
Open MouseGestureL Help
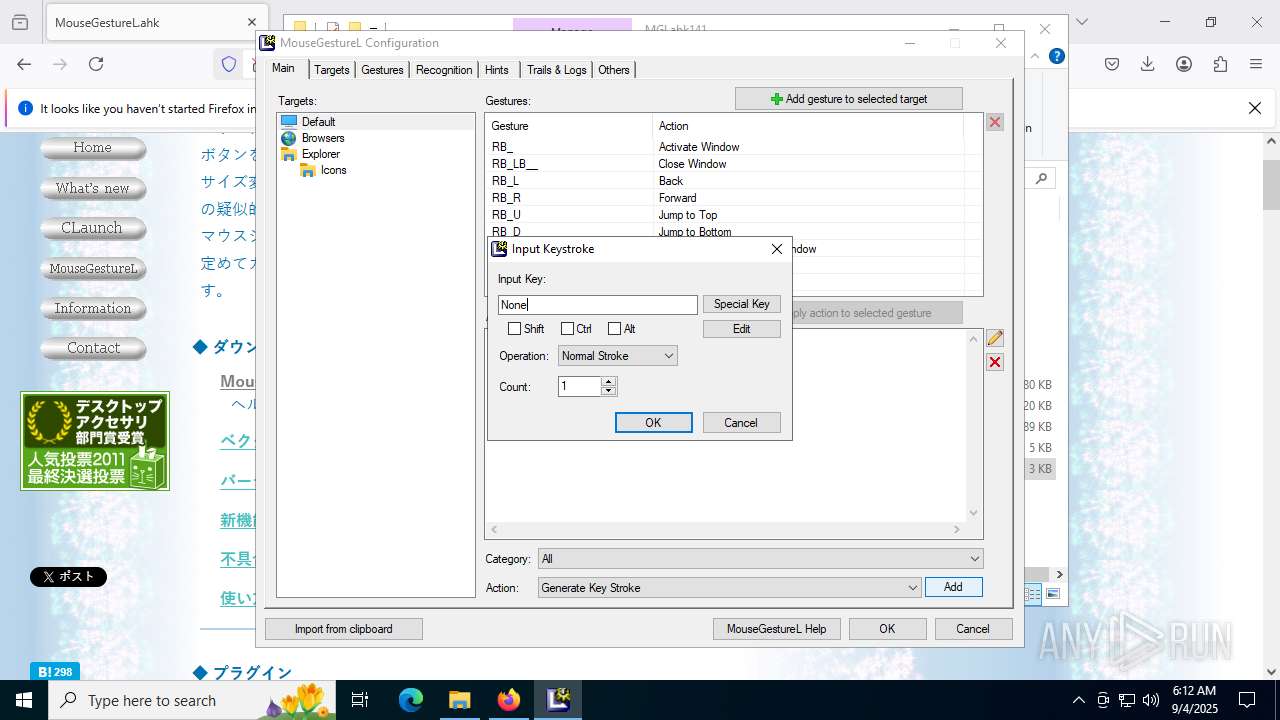pos(776,629)
